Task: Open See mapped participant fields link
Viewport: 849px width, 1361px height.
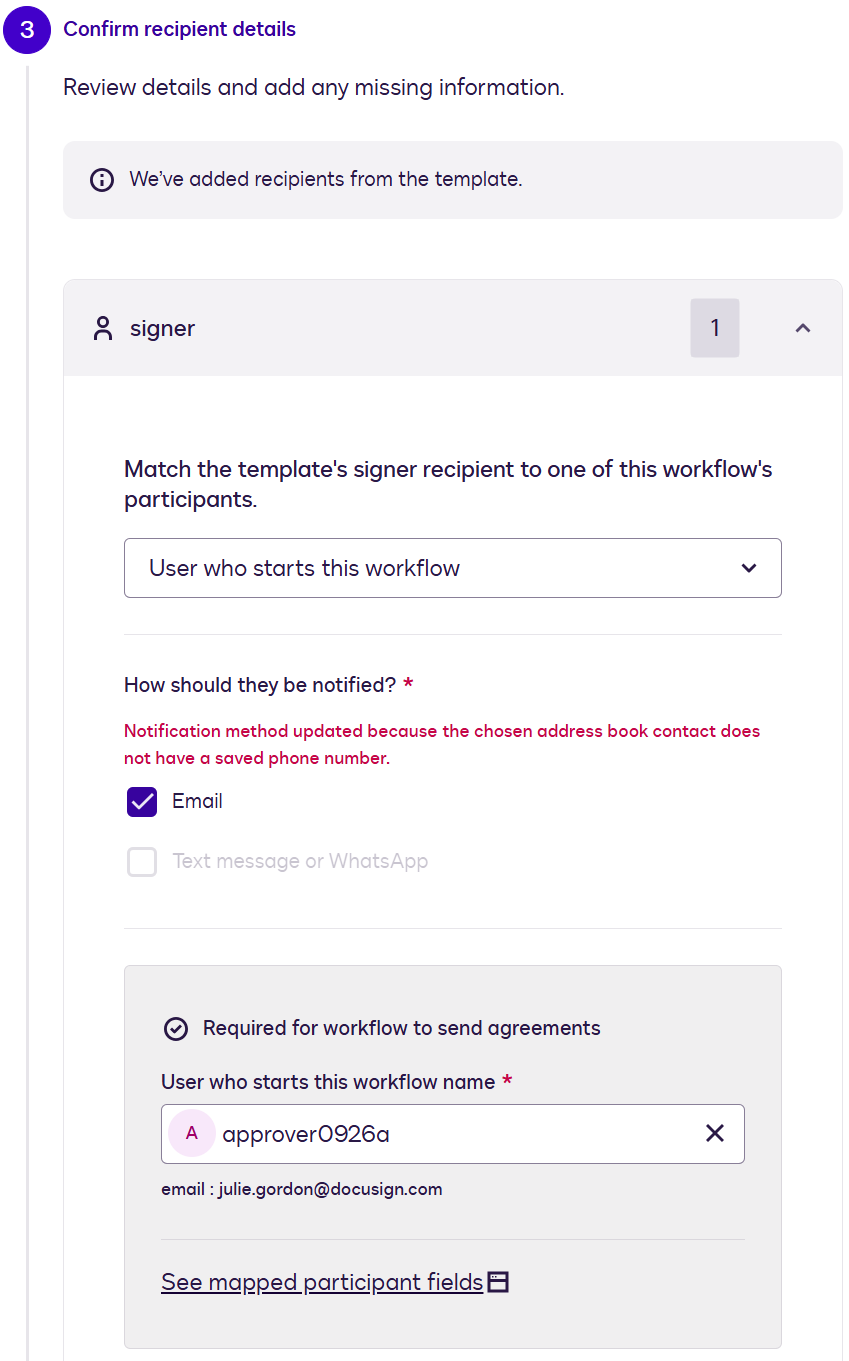Action: click(322, 1282)
